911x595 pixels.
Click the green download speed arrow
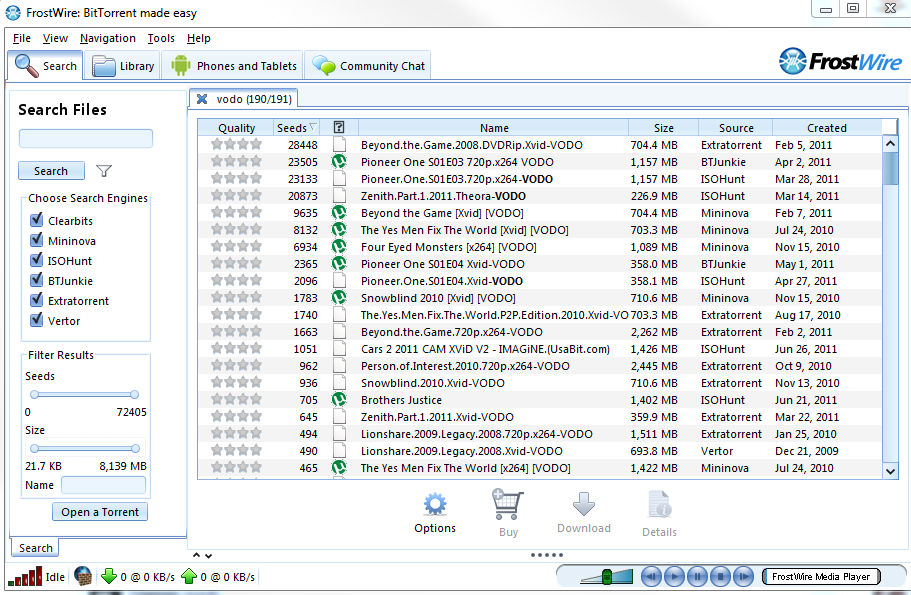coord(109,576)
